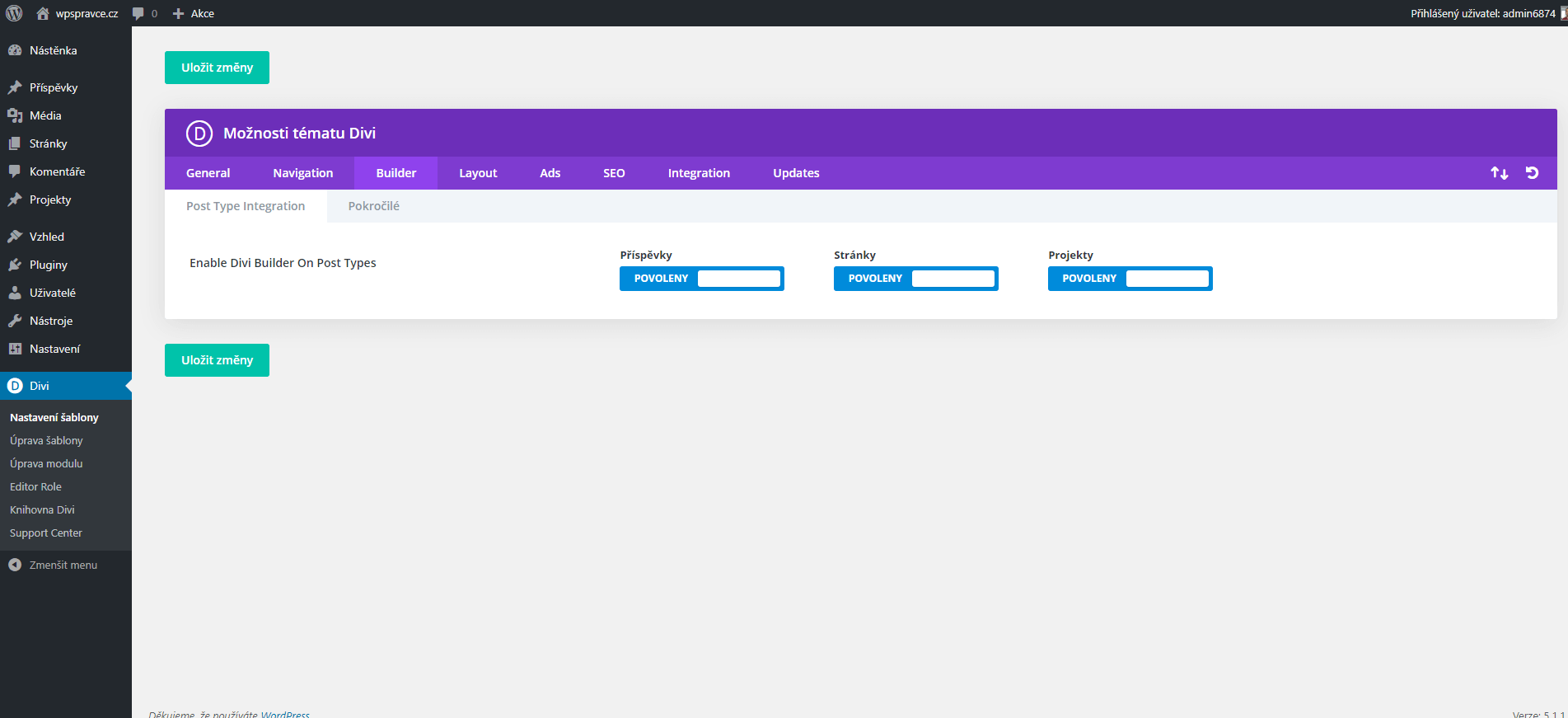Click Zmenšit menu label
1568x718 pixels.
(x=63, y=565)
